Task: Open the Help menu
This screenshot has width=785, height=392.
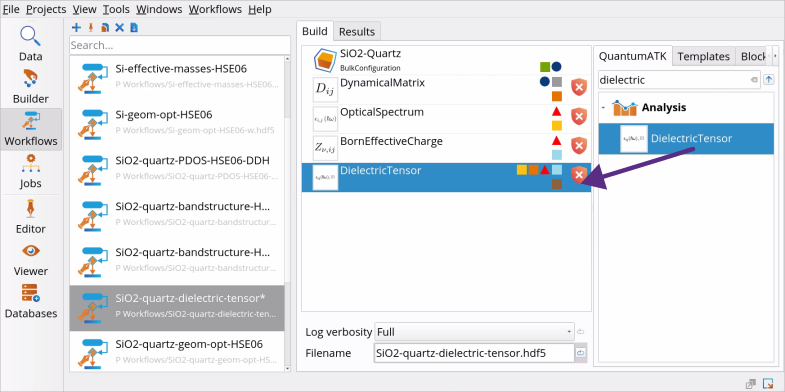Action: (260, 9)
